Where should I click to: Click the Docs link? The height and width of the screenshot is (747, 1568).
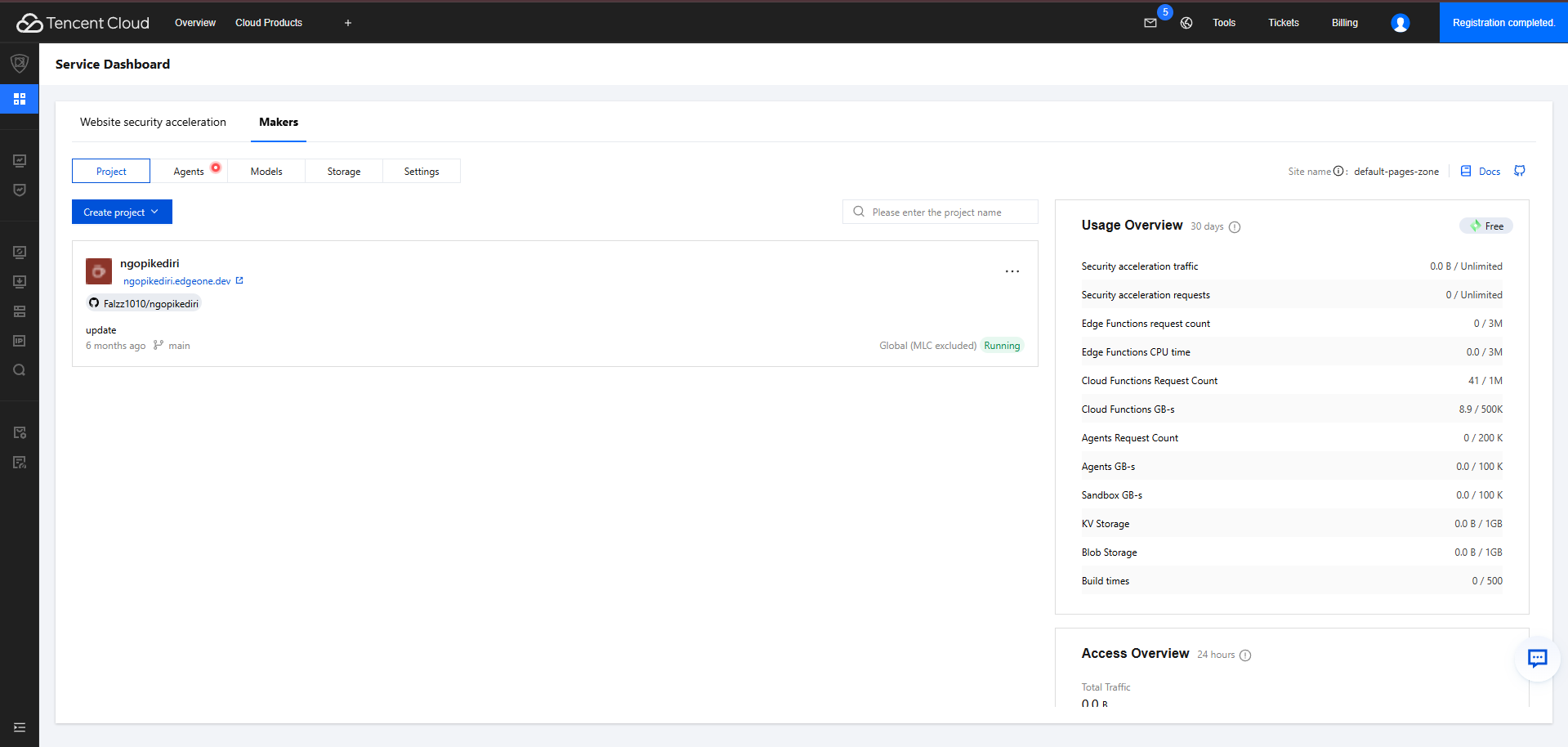pos(1490,172)
